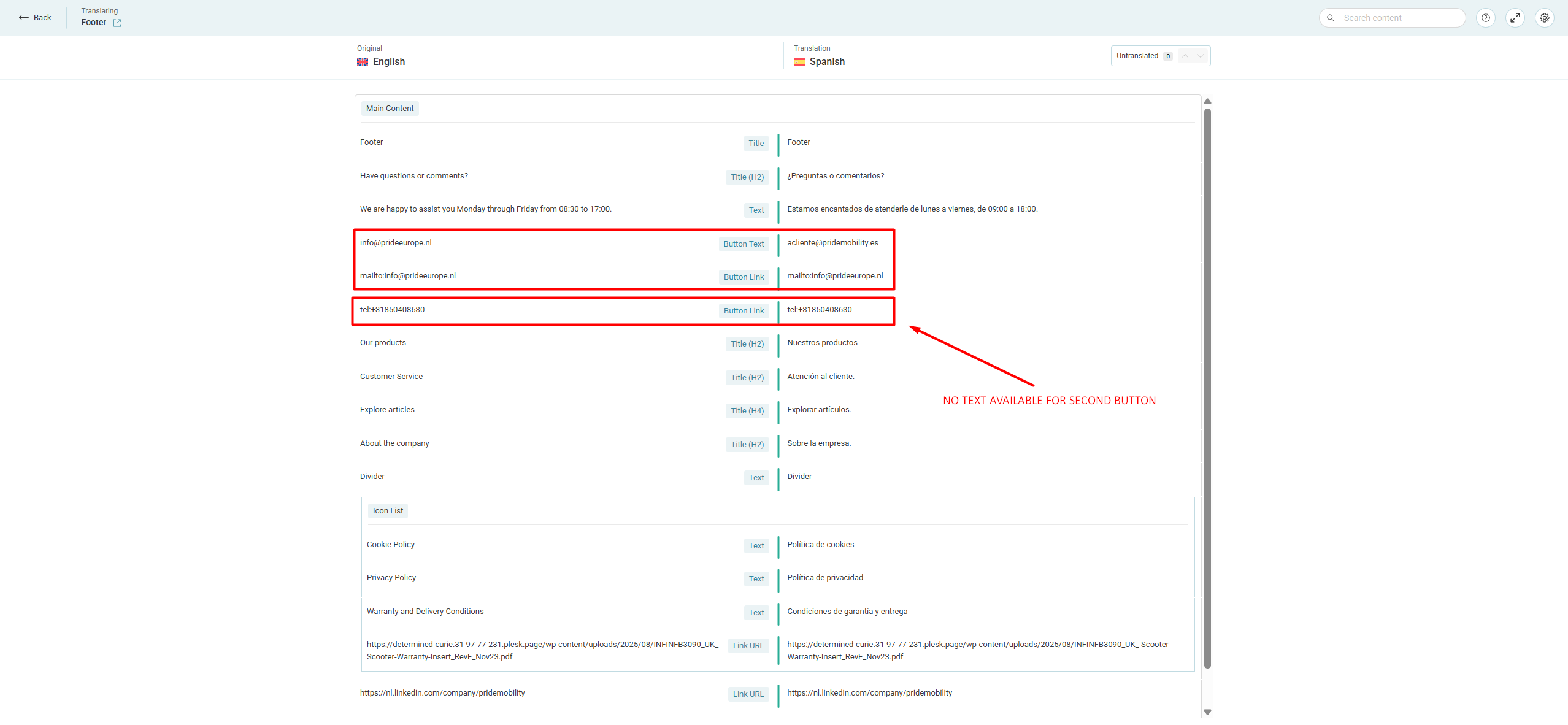Edit Spanish tel:+31850408630 translation field
Screen dimensions: 1568x725
pyautogui.click(x=820, y=310)
